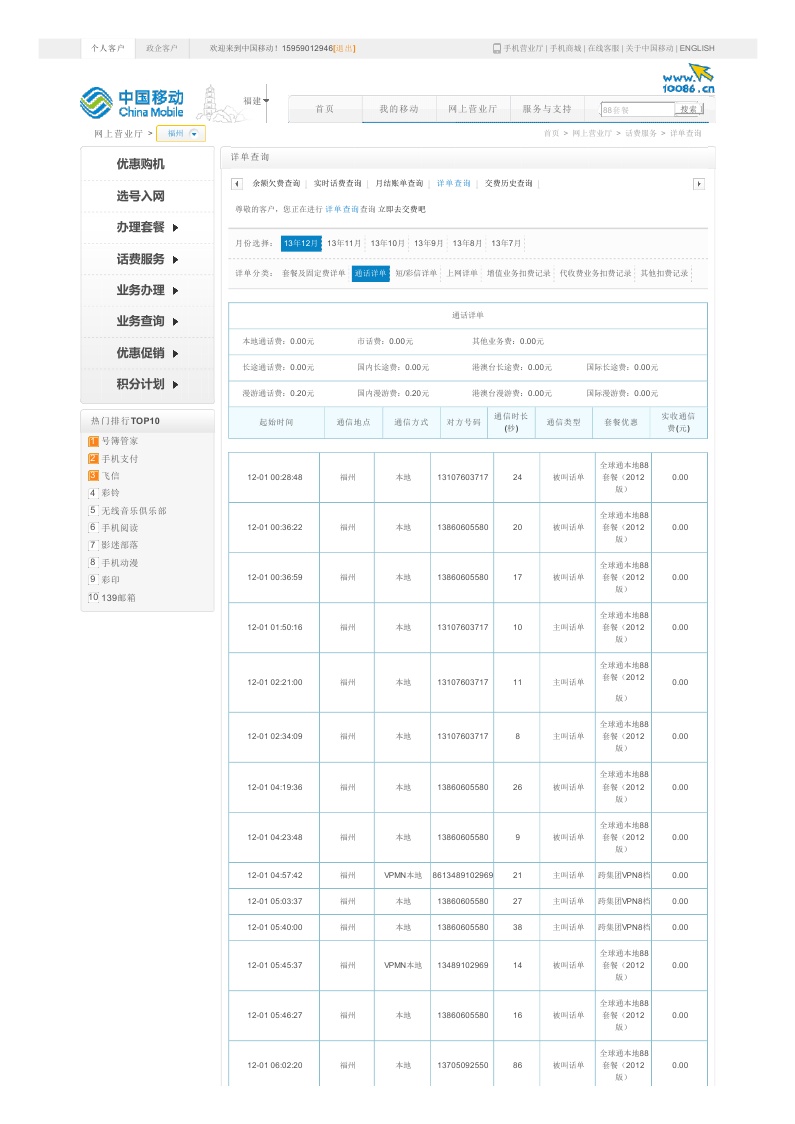
Task: Open 139邮箱 in the TOP10 list
Action: (x=118, y=598)
